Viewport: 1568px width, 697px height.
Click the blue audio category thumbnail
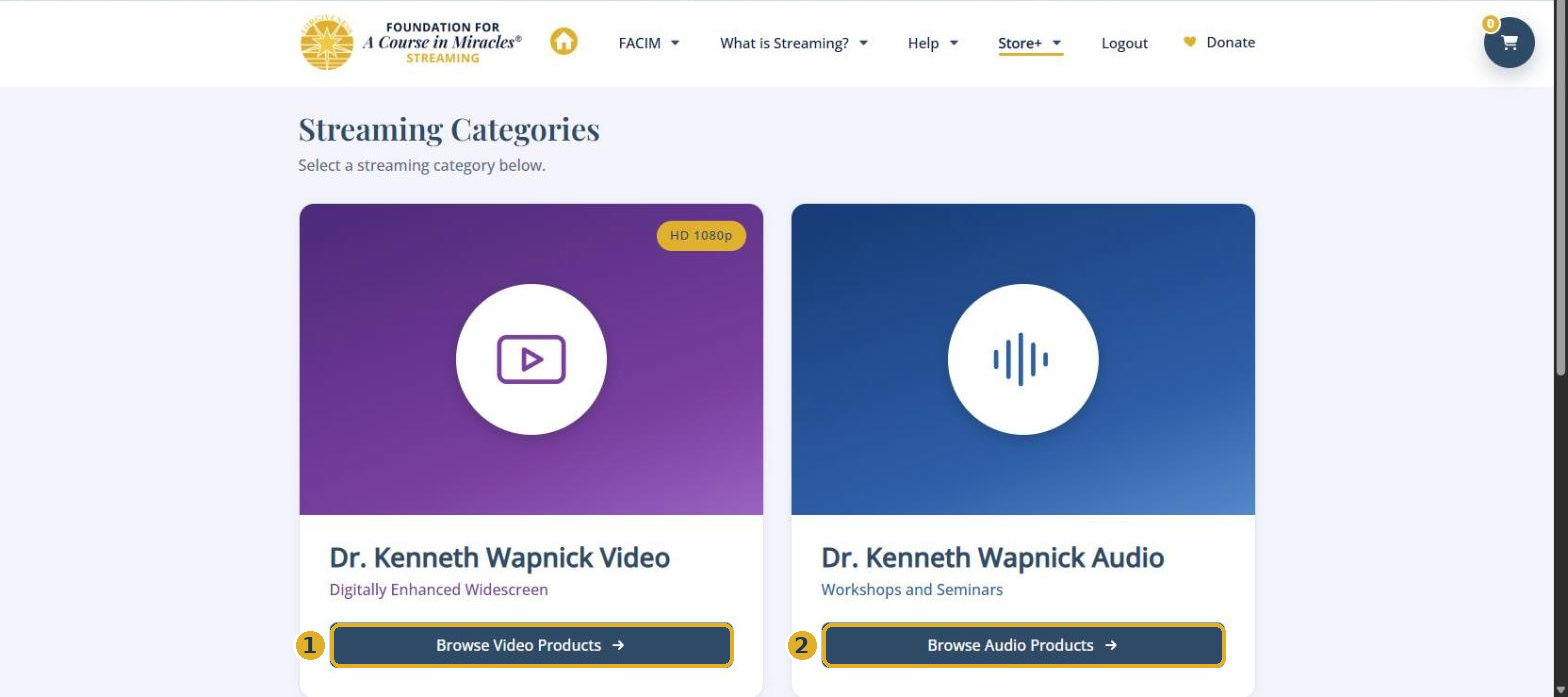pyautogui.click(x=1023, y=359)
